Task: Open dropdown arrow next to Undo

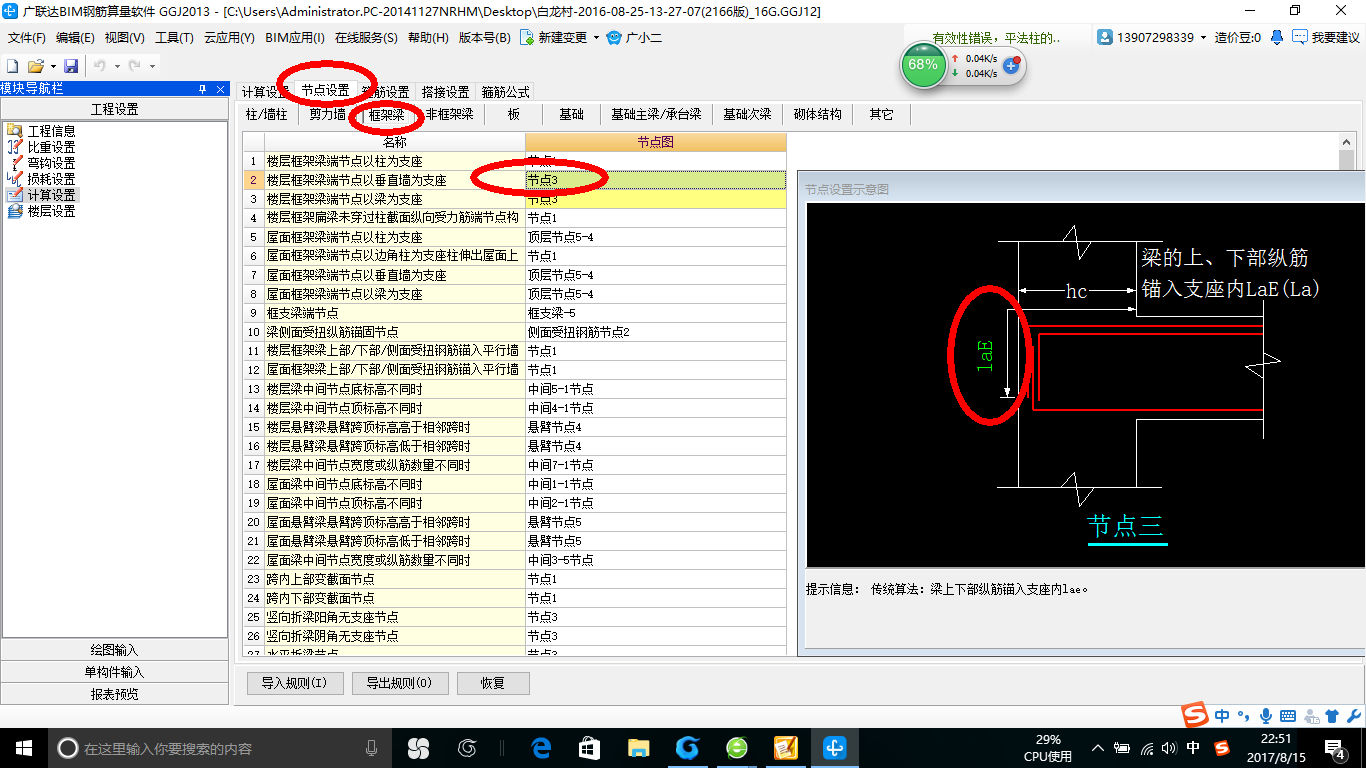Action: click(116, 65)
